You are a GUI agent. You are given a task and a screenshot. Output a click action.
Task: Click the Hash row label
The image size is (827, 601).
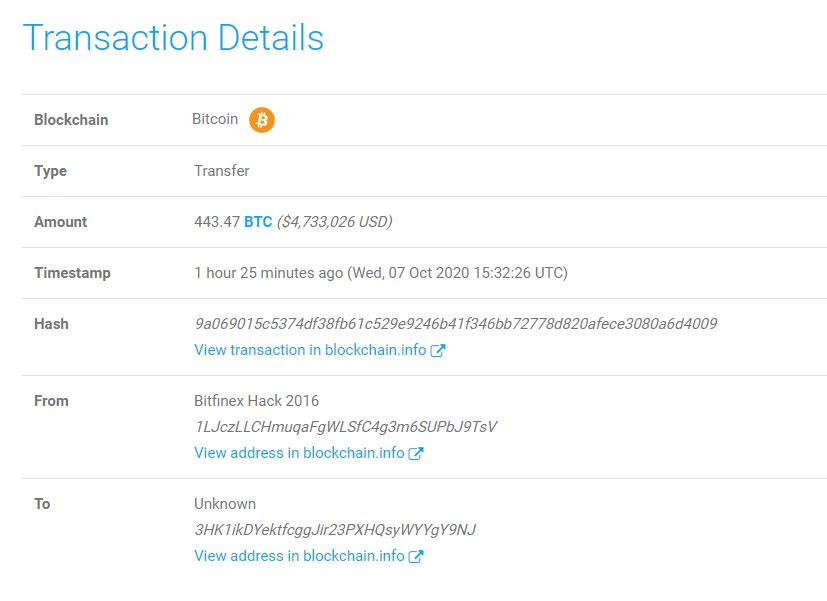coord(51,324)
